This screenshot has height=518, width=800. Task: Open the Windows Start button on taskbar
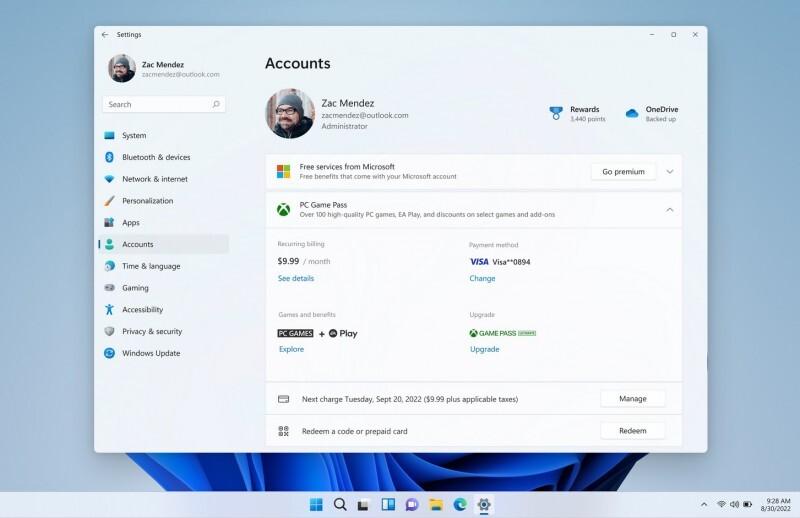pos(316,505)
